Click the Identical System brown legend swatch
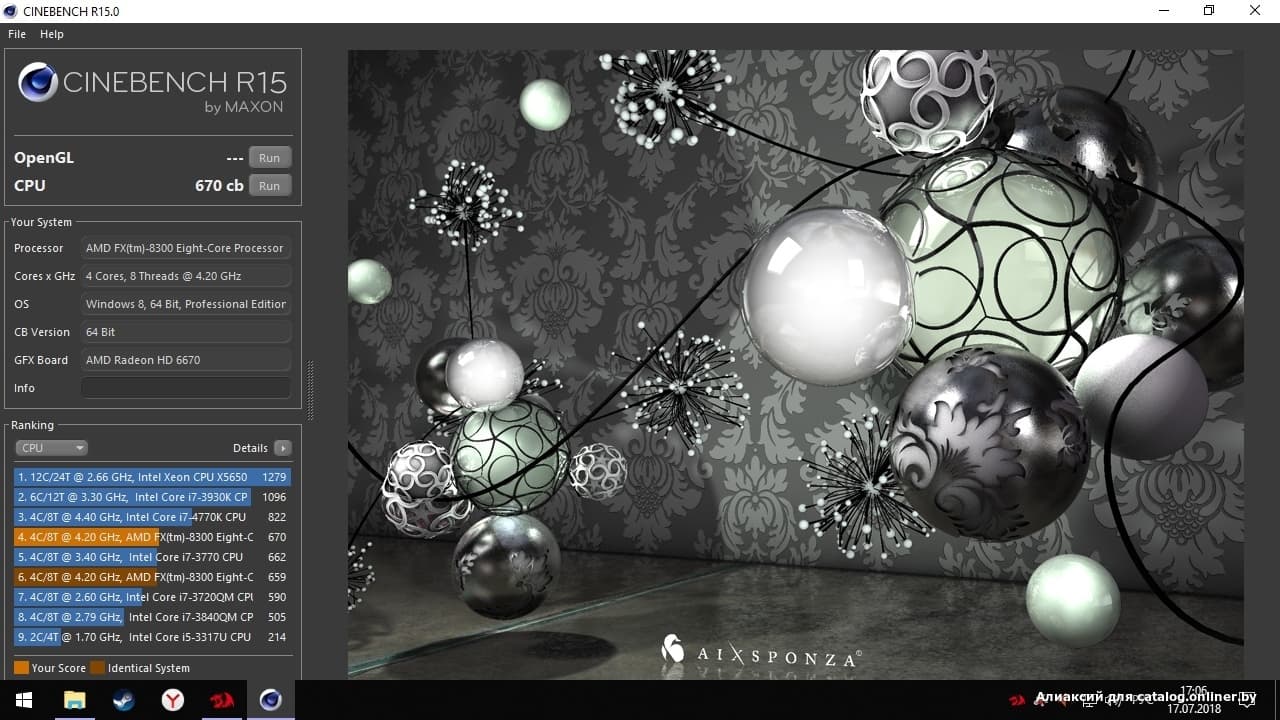Image resolution: width=1280 pixels, height=720 pixels. point(97,668)
